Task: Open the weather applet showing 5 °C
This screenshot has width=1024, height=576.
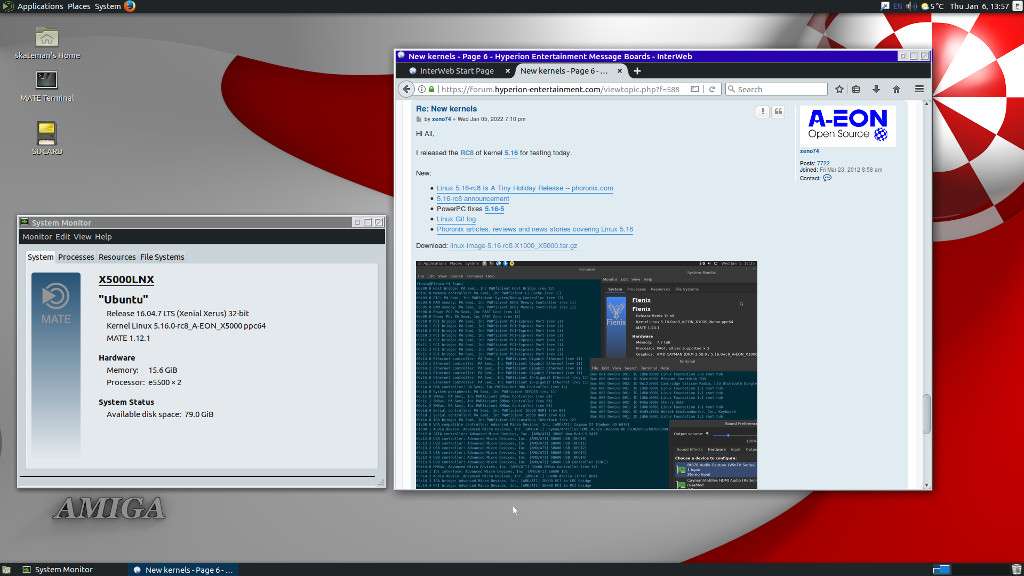Action: click(x=932, y=6)
